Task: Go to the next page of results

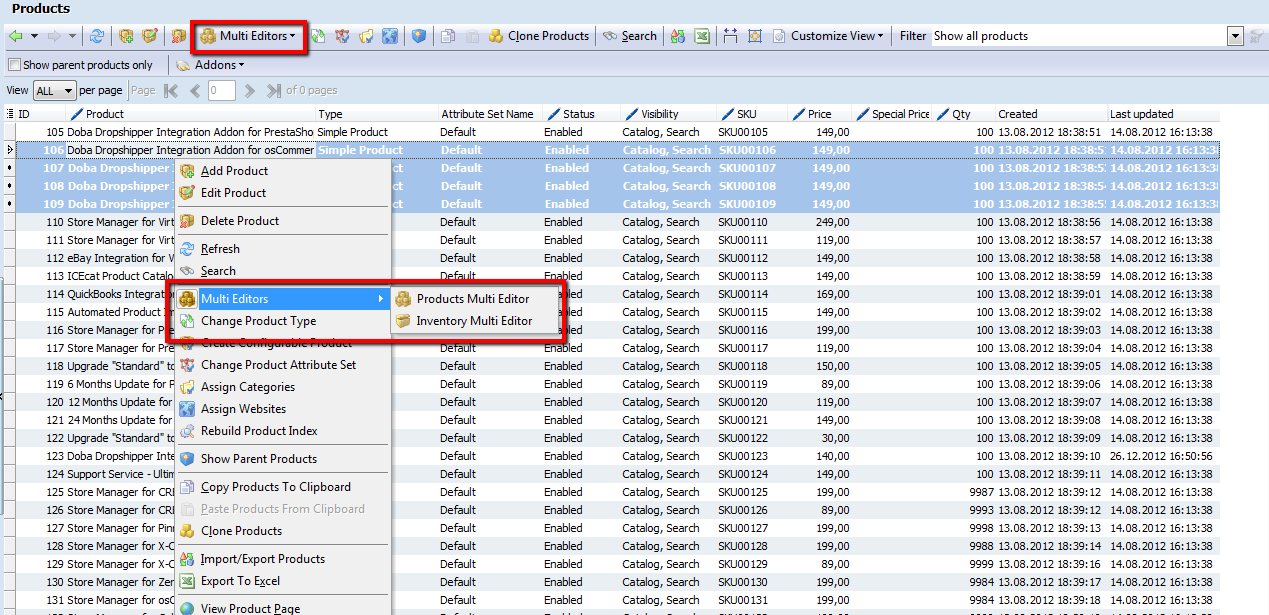Action: 249,90
